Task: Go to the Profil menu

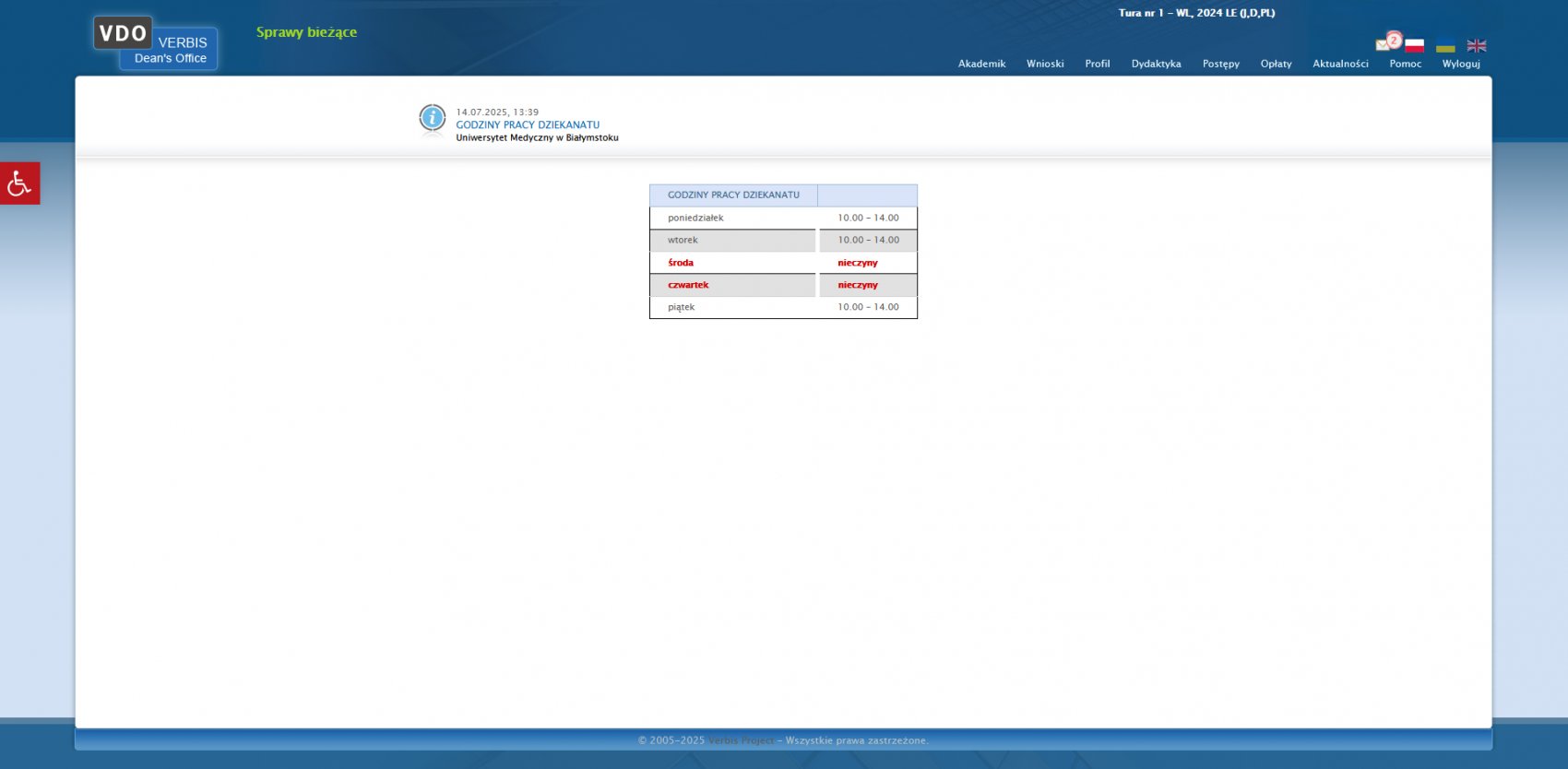Action: (x=1097, y=64)
